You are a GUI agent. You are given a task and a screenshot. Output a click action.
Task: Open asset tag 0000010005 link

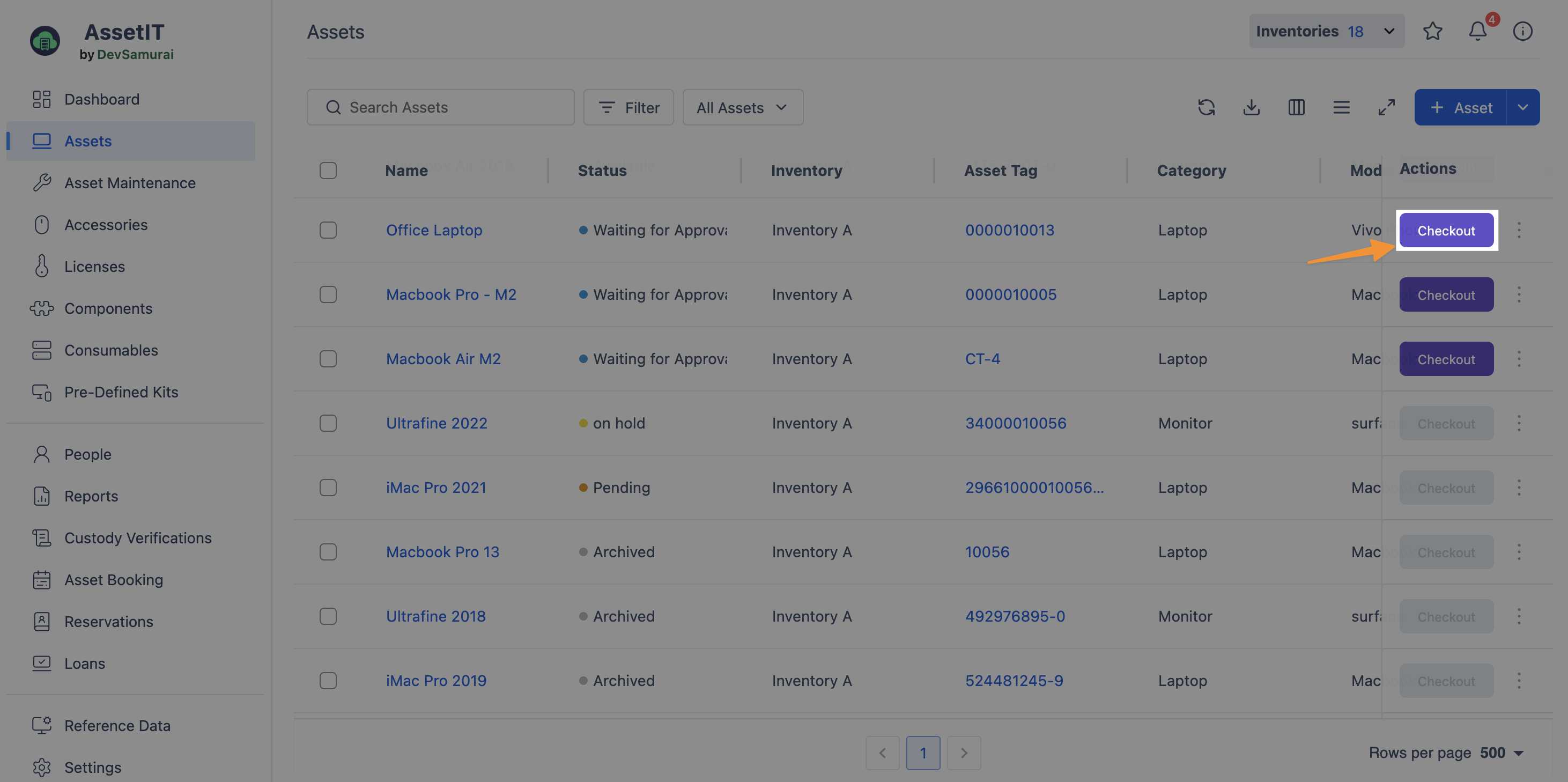coord(1010,295)
